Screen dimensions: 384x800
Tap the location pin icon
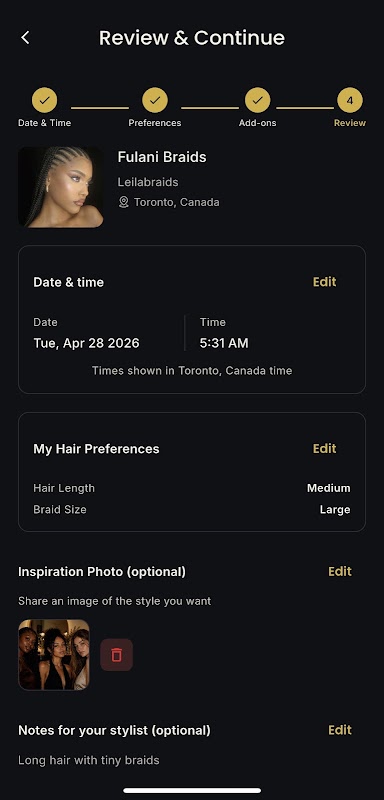tap(123, 202)
